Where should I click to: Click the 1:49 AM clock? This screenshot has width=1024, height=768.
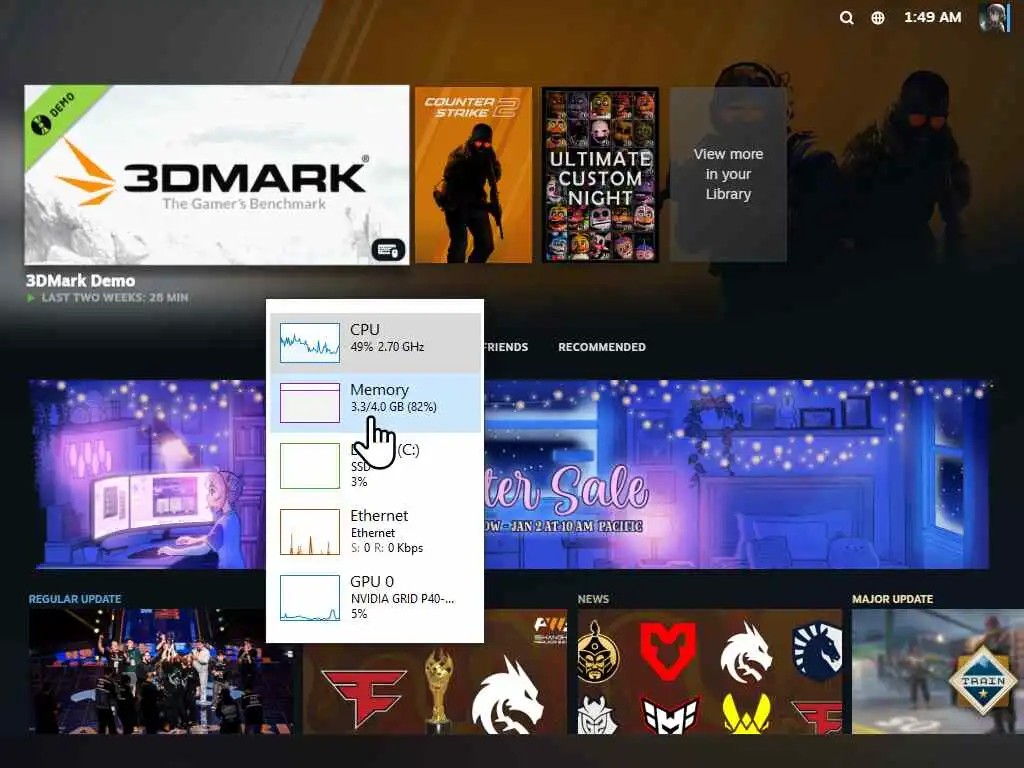tap(932, 18)
